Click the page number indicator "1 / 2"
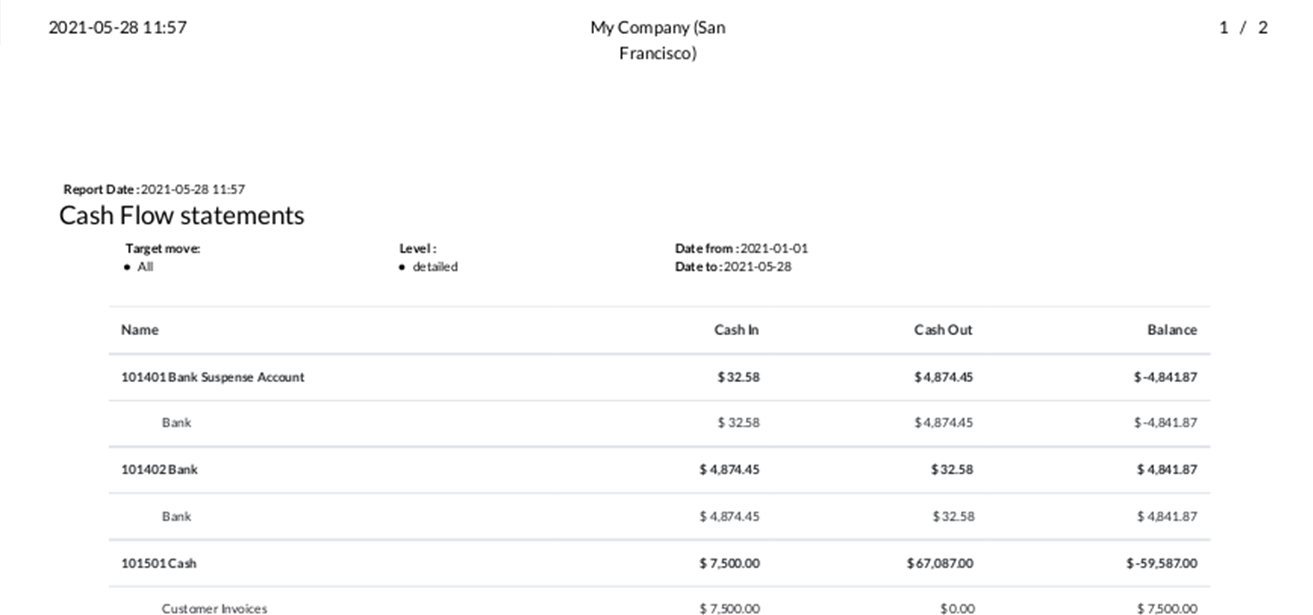This screenshot has width=1313, height=615. click(1243, 28)
